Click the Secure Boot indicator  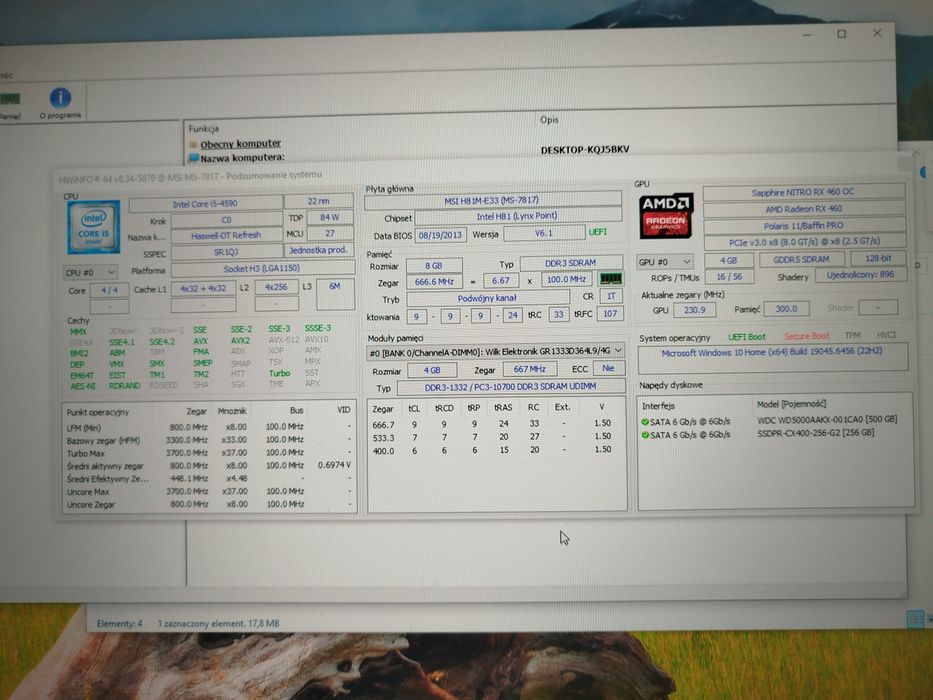[x=806, y=336]
